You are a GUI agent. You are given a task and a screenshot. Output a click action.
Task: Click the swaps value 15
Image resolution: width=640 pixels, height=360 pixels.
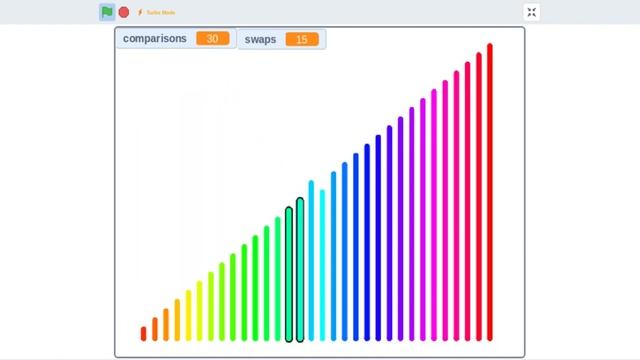[x=302, y=39]
